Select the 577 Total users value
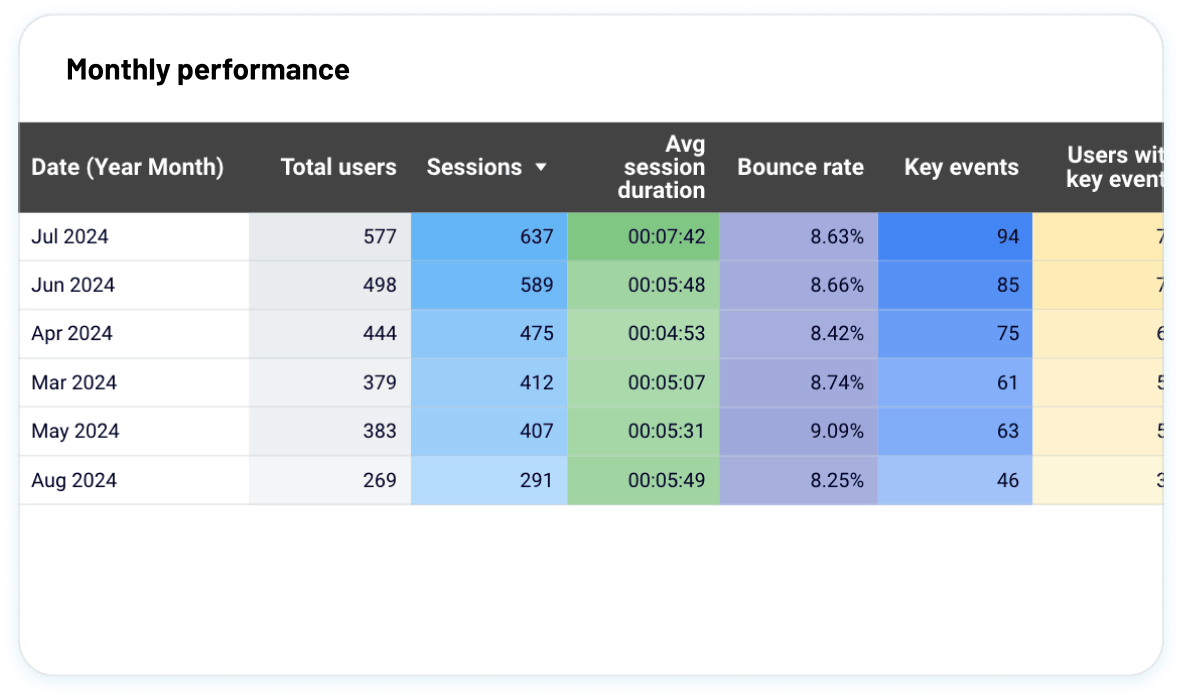1181x698 pixels. [x=381, y=236]
